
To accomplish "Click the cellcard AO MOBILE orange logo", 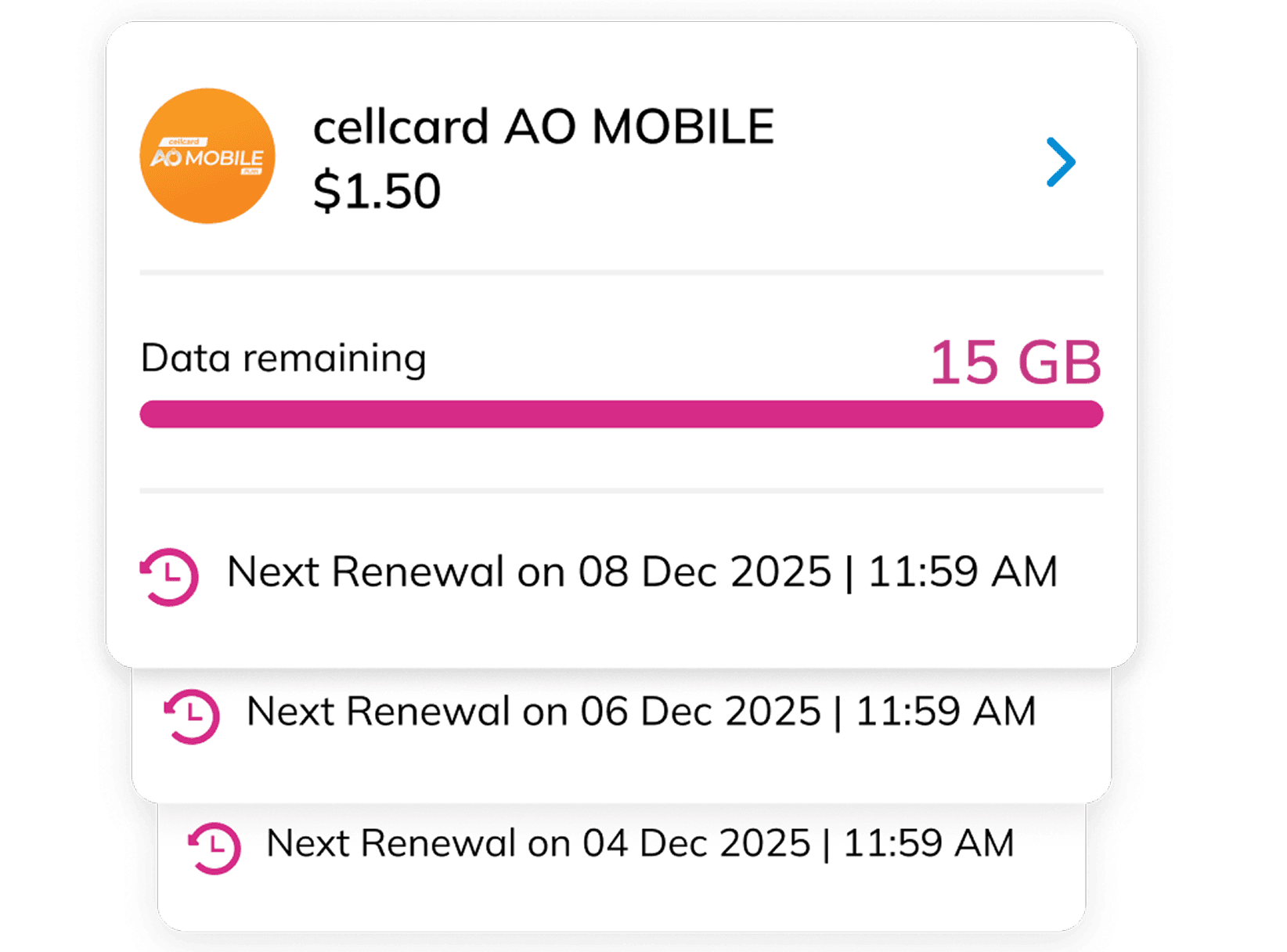I will (x=207, y=156).
